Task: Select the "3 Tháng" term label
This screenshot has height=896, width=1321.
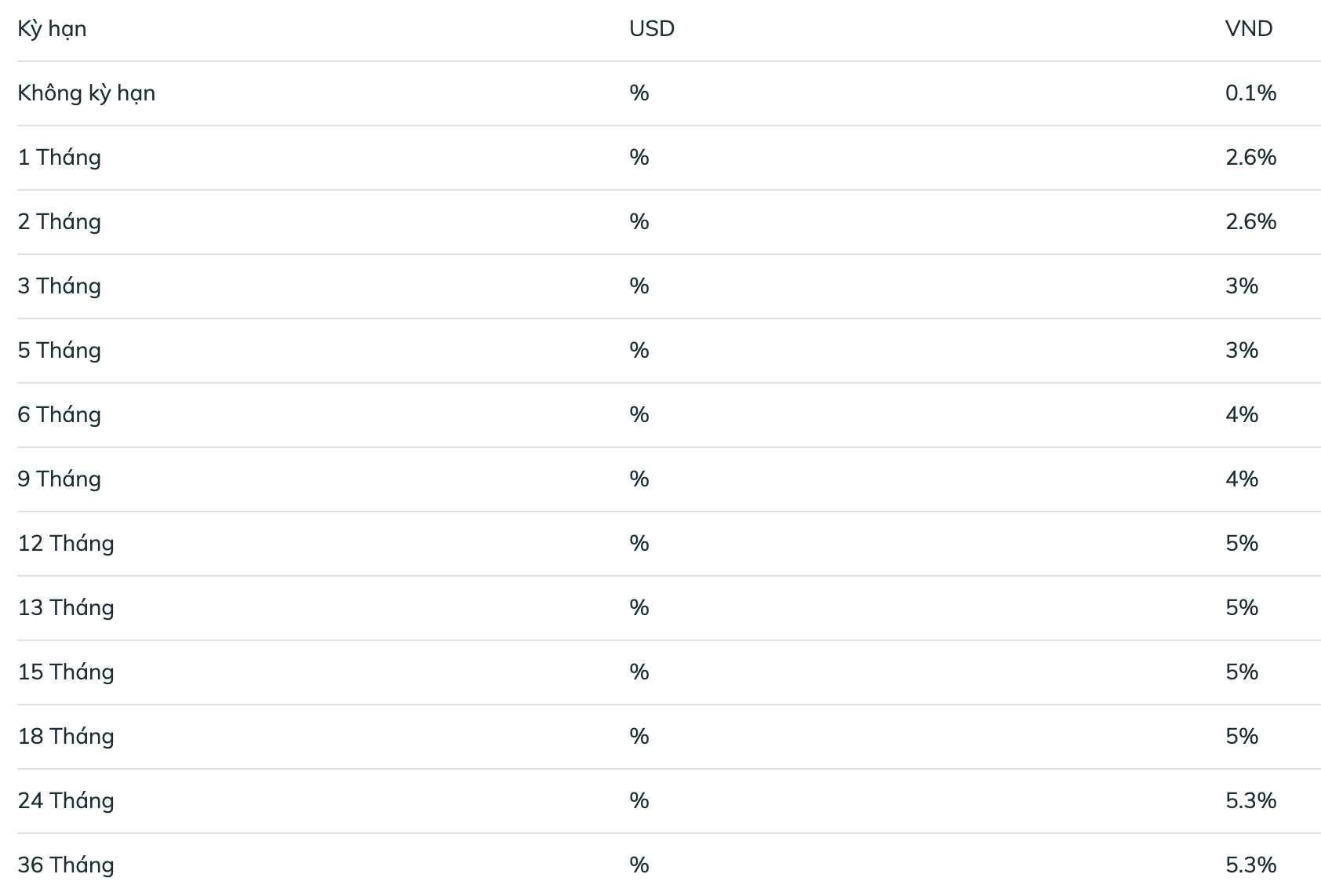Action: (x=60, y=286)
